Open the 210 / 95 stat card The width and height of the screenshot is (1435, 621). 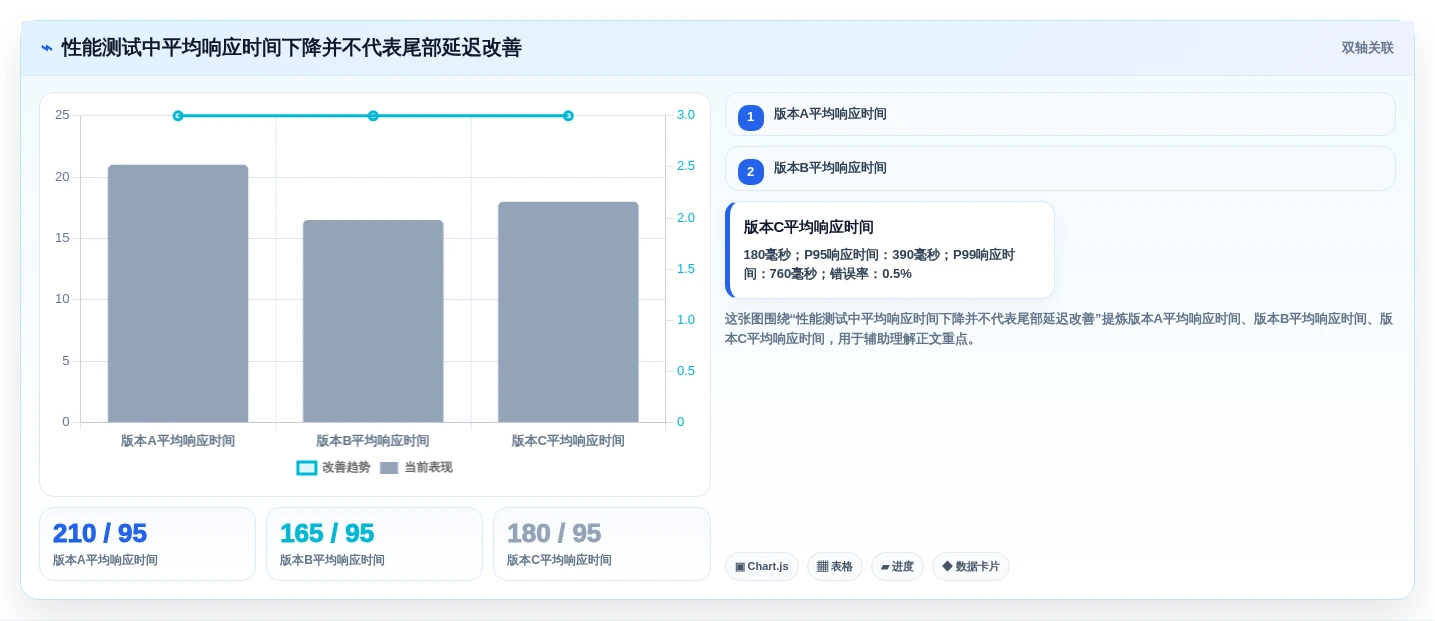tap(147, 544)
